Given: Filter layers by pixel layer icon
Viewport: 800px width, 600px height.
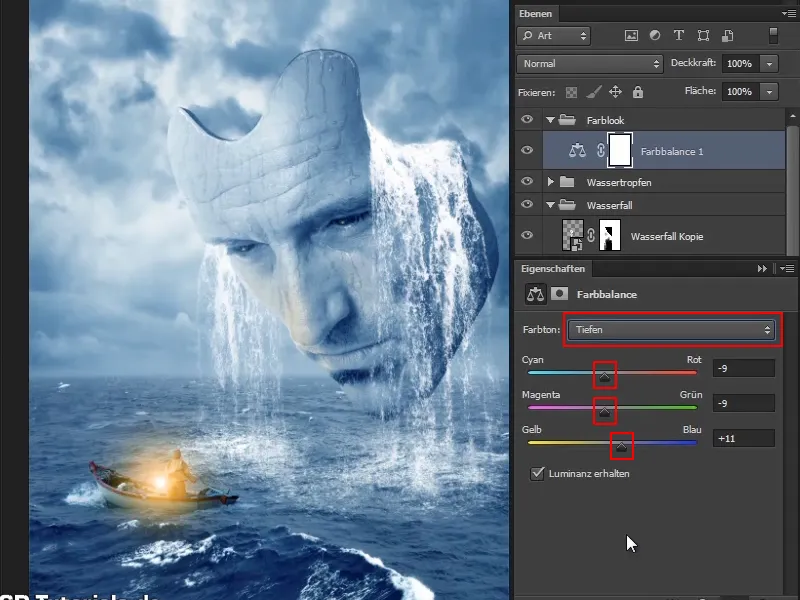Looking at the screenshot, I should coord(631,35).
